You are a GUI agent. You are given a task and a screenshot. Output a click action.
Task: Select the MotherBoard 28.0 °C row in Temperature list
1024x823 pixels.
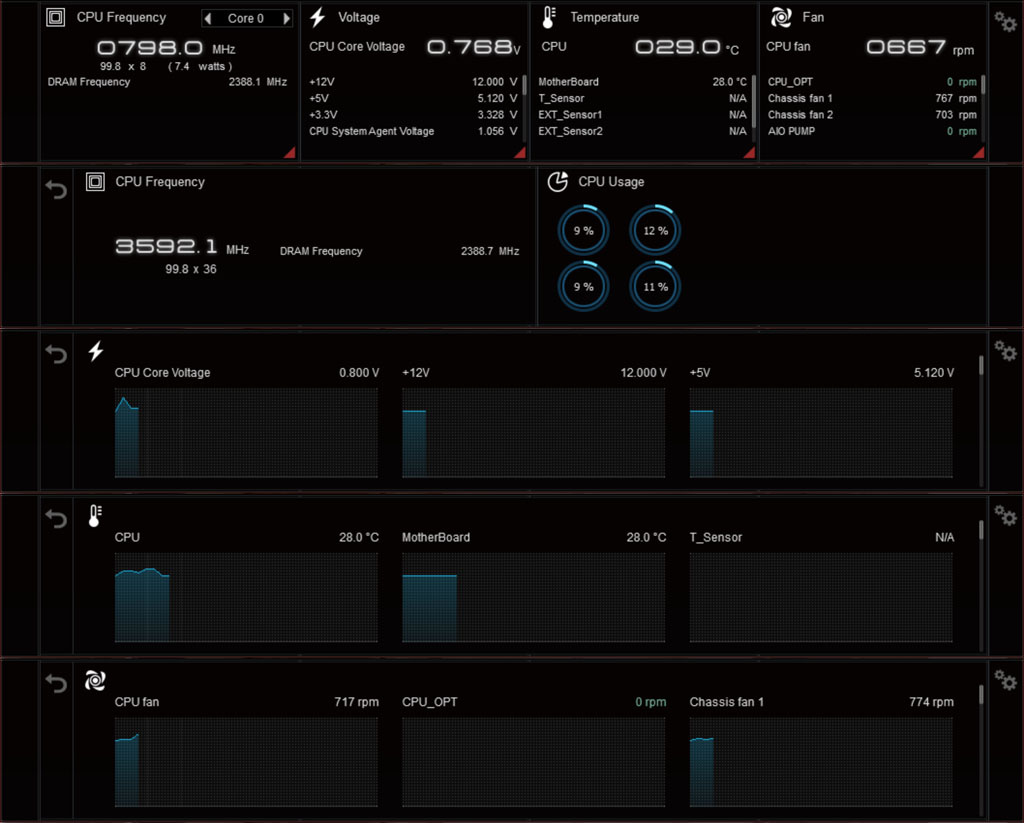pyautogui.click(x=643, y=82)
